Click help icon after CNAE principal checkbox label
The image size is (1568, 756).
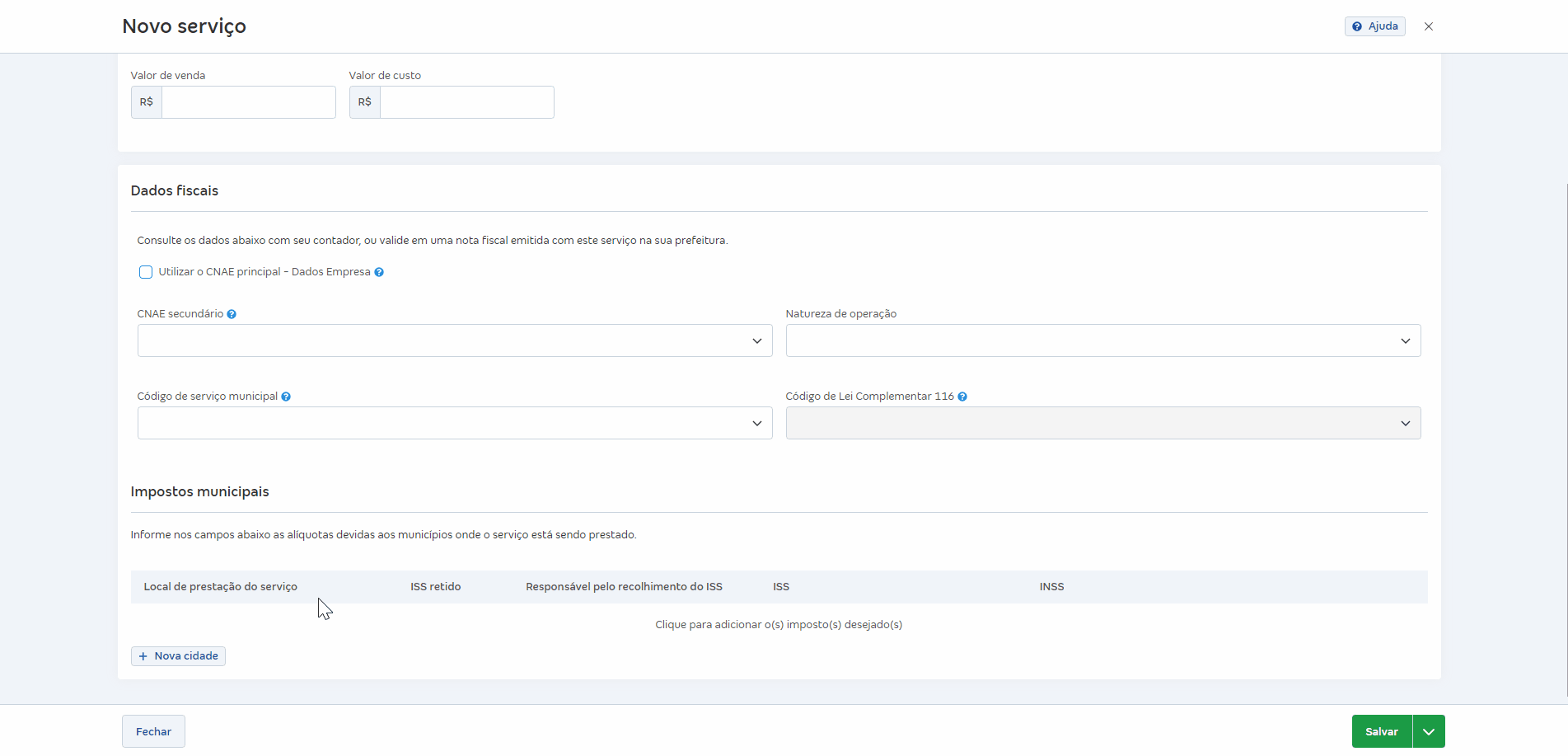point(379,272)
